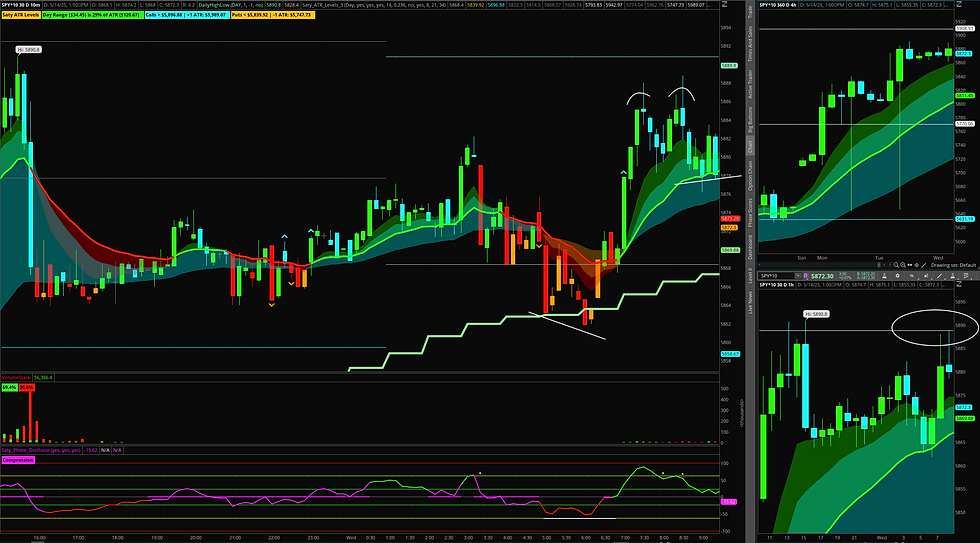The height and width of the screenshot is (543, 980).
Task: Open the Trade side tab
Action: (750, 11)
